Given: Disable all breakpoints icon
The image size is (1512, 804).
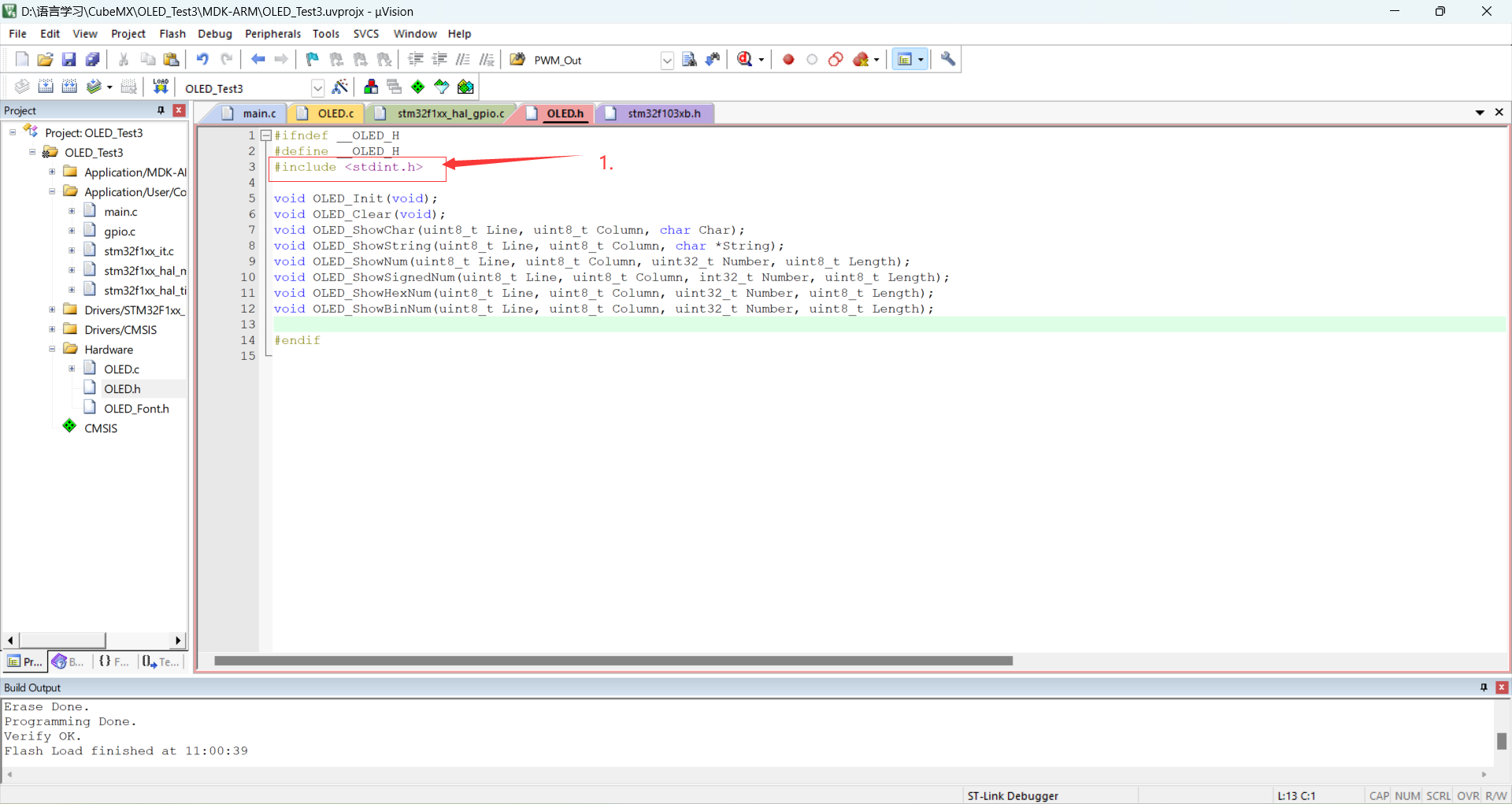Looking at the screenshot, I should pos(836,59).
